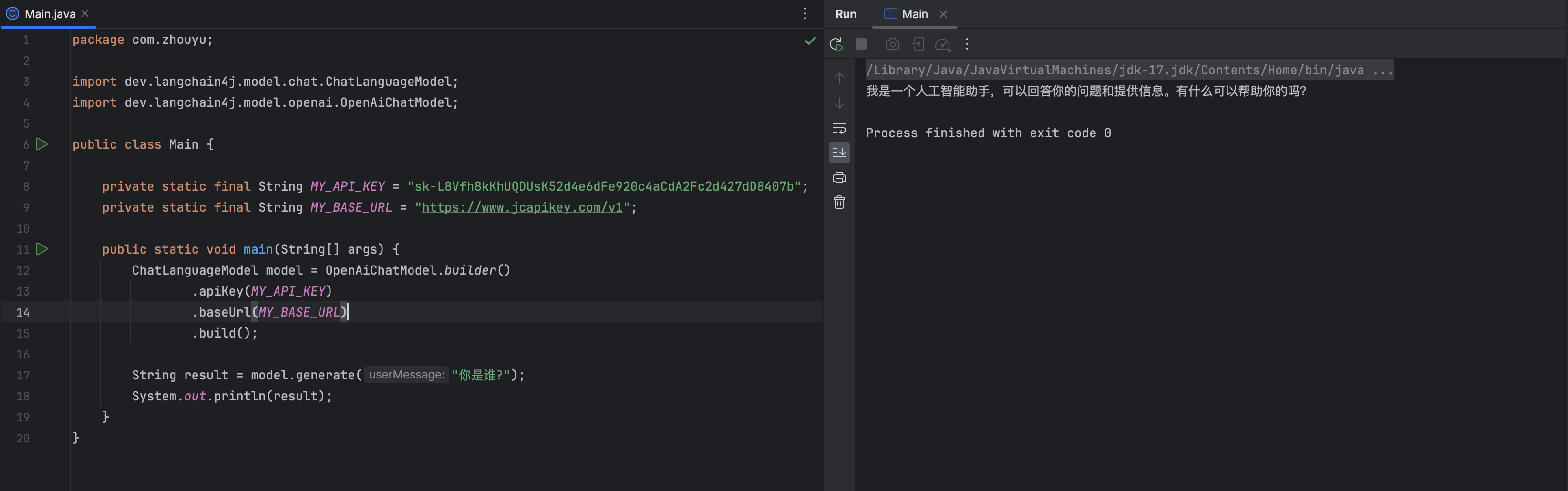
Task: Click main method name on line 11
Action: pyautogui.click(x=258, y=249)
